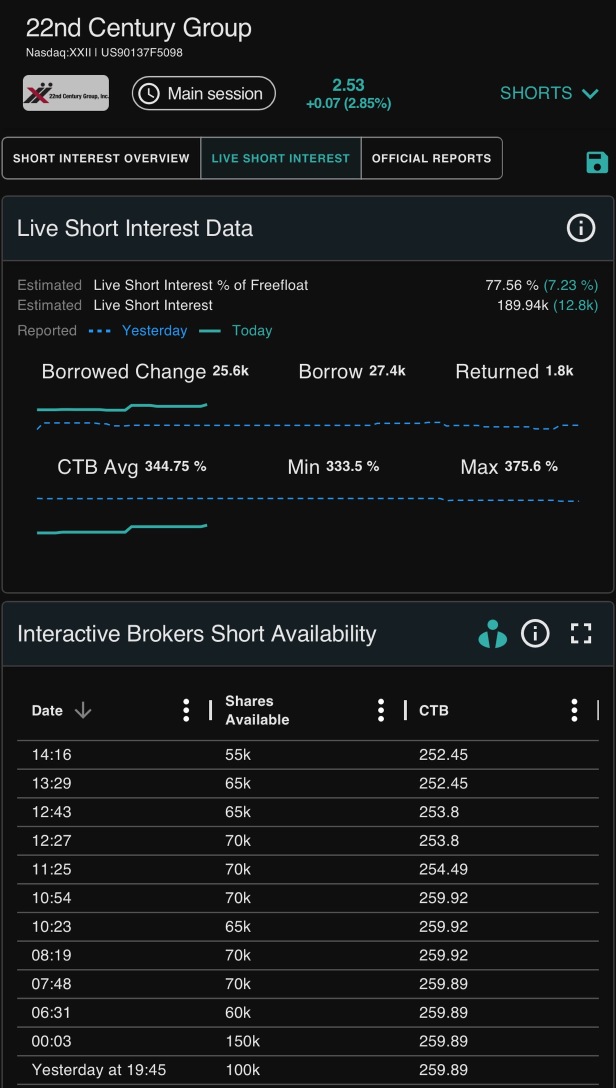Select the 14:16 row in table
The image size is (616, 1088).
308,755
